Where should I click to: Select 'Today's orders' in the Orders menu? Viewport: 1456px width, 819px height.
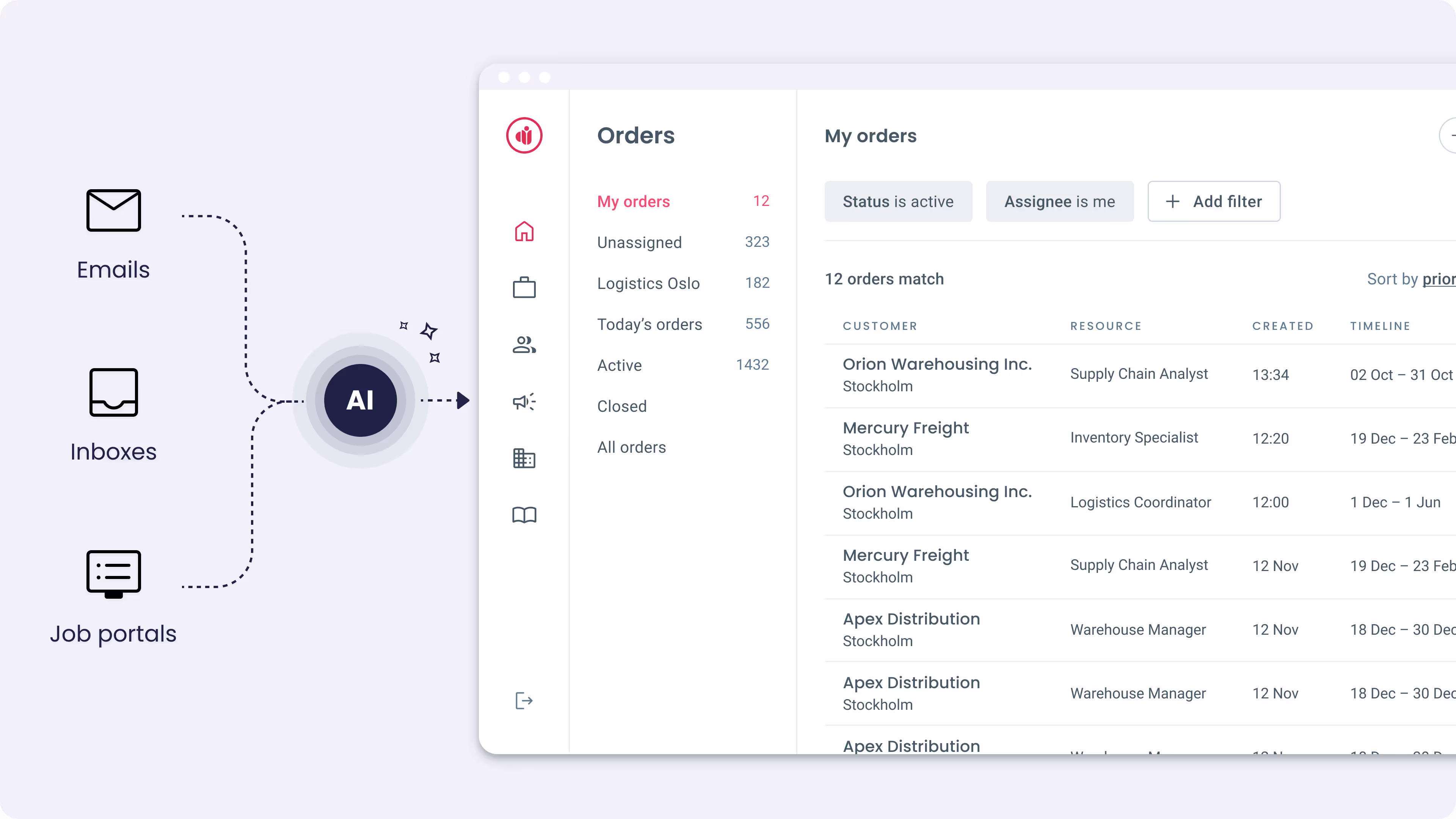pos(650,324)
